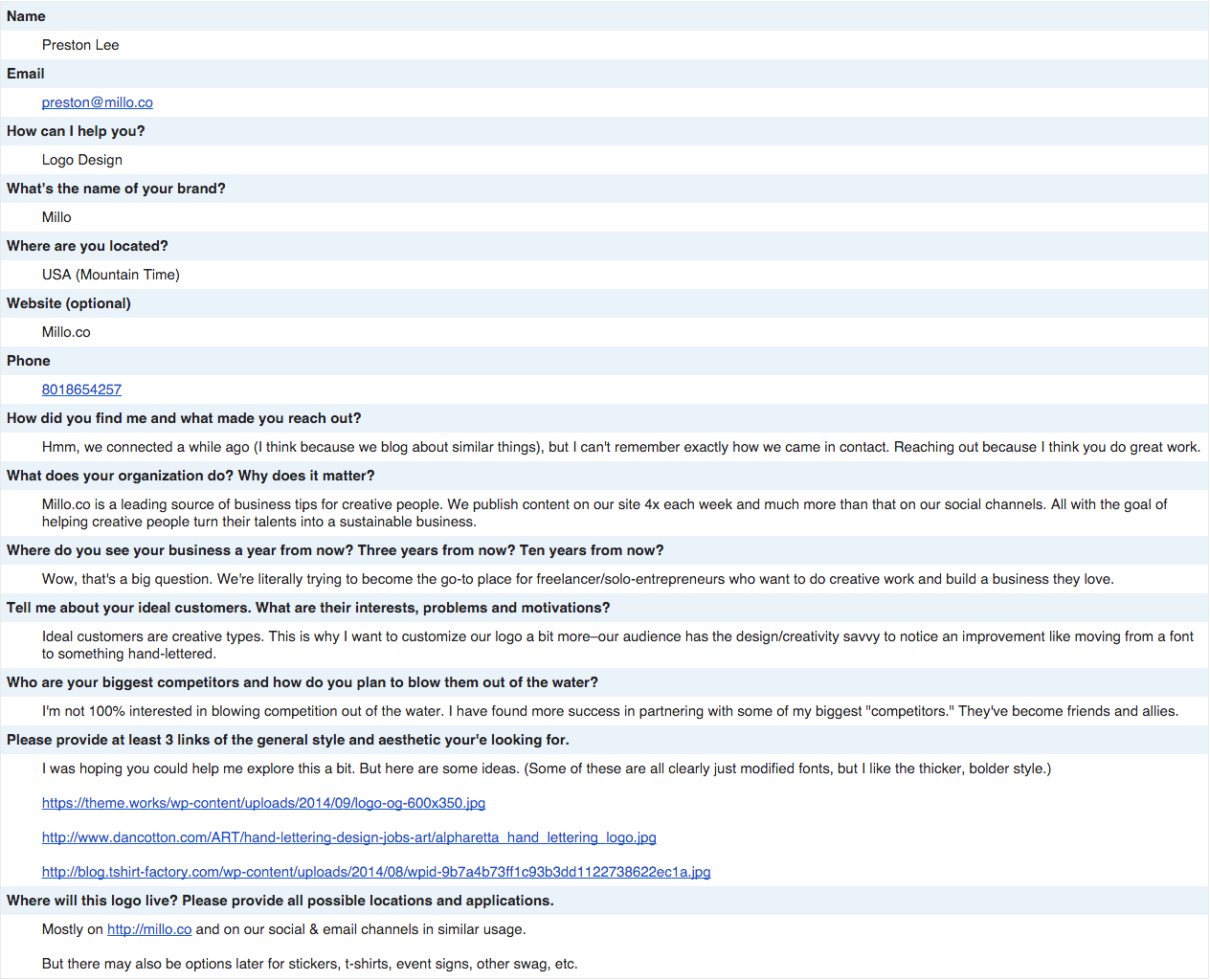Open the dancotton.com alpharetta hand lettering link

pos(349,837)
